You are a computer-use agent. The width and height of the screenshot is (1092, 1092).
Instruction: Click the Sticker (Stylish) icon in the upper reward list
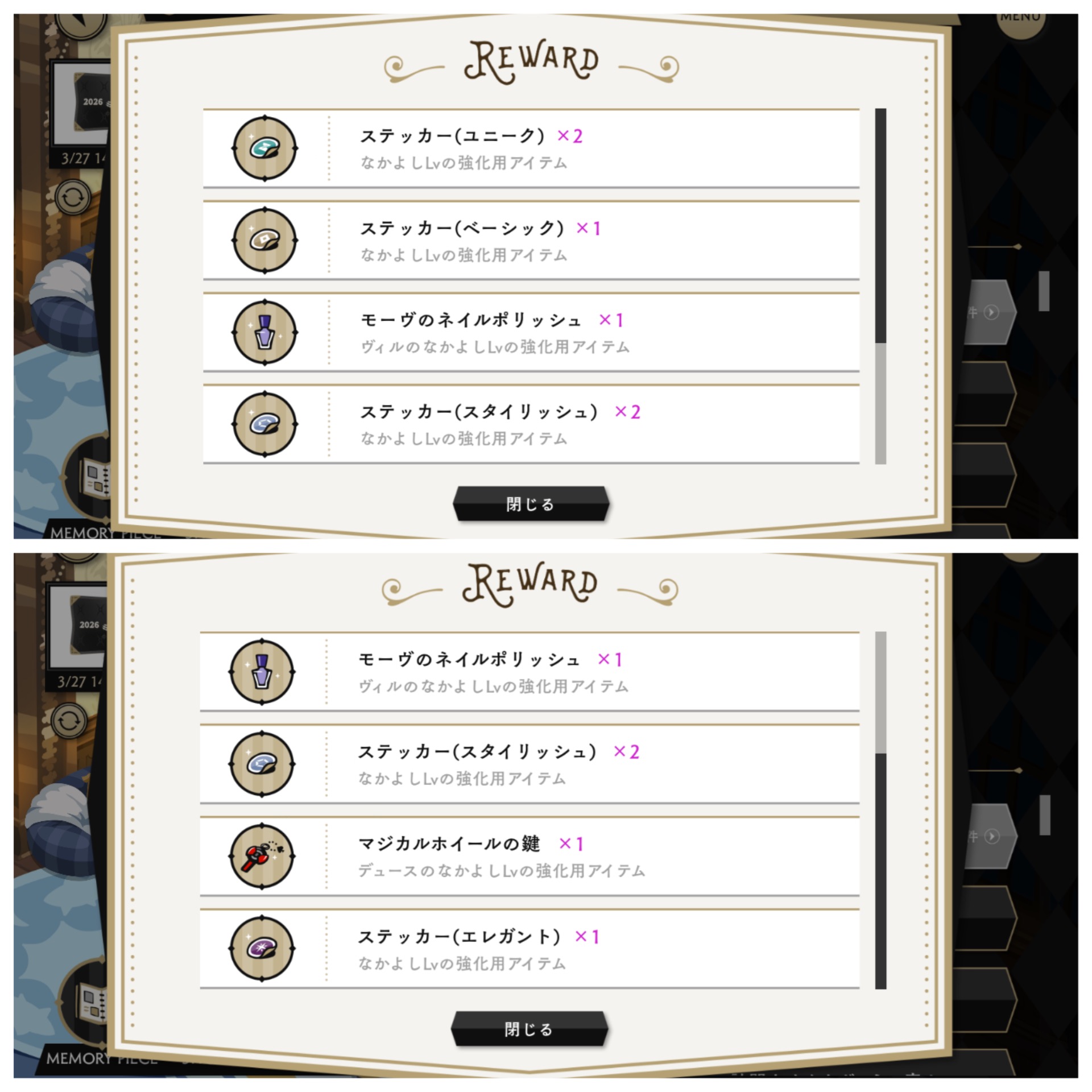pos(264,424)
